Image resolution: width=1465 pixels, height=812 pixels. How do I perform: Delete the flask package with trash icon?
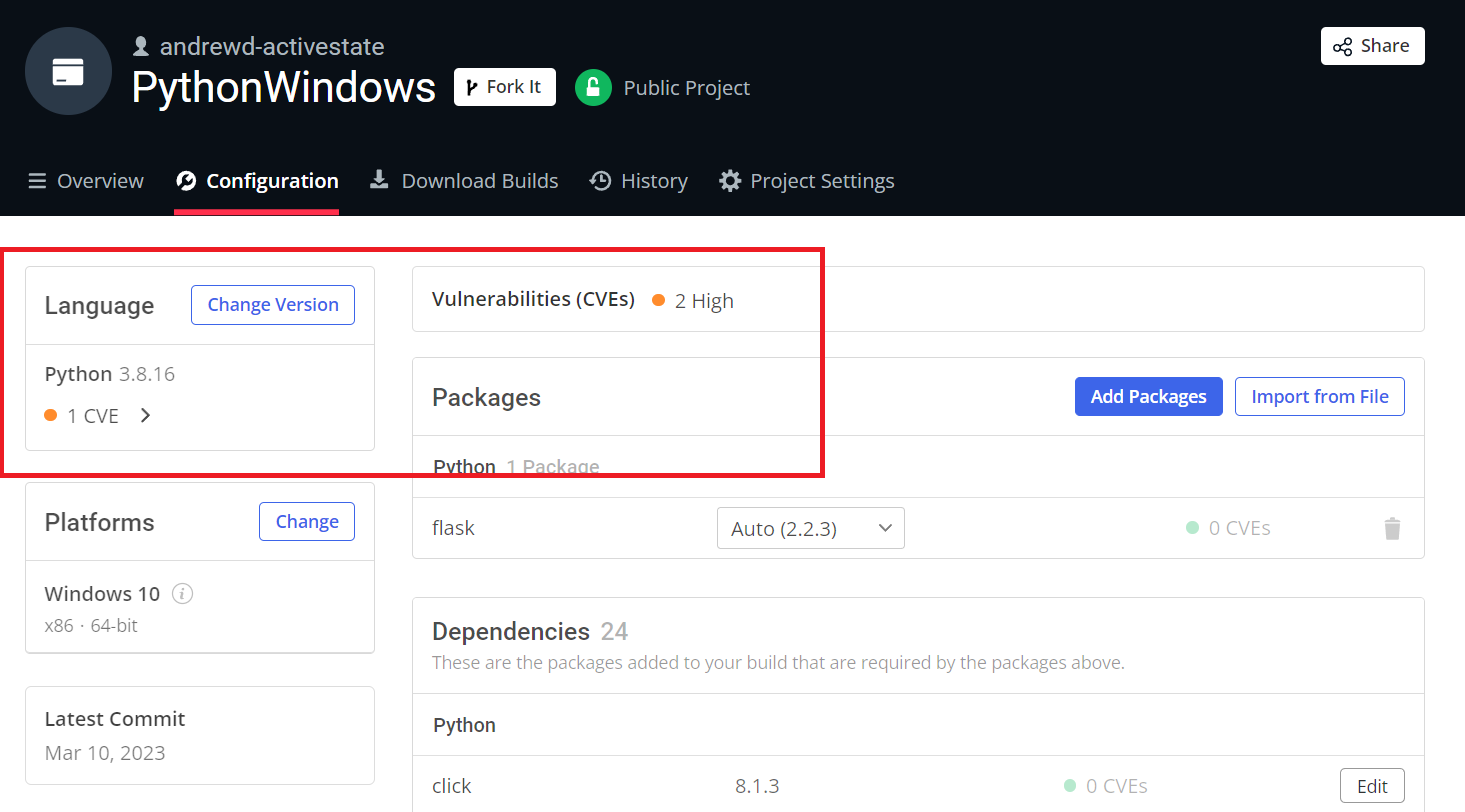[x=1392, y=528]
